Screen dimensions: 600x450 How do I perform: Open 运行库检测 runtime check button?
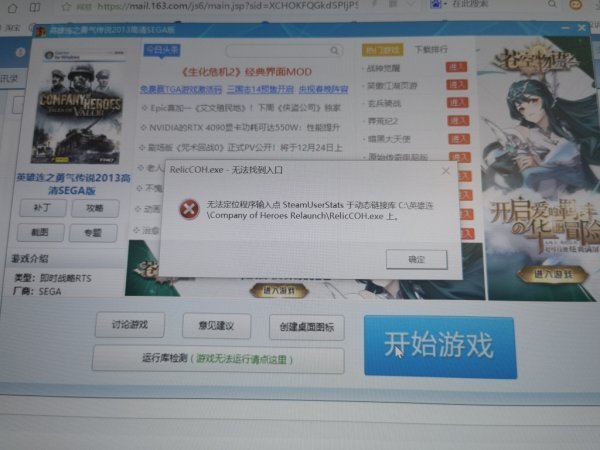218,359
